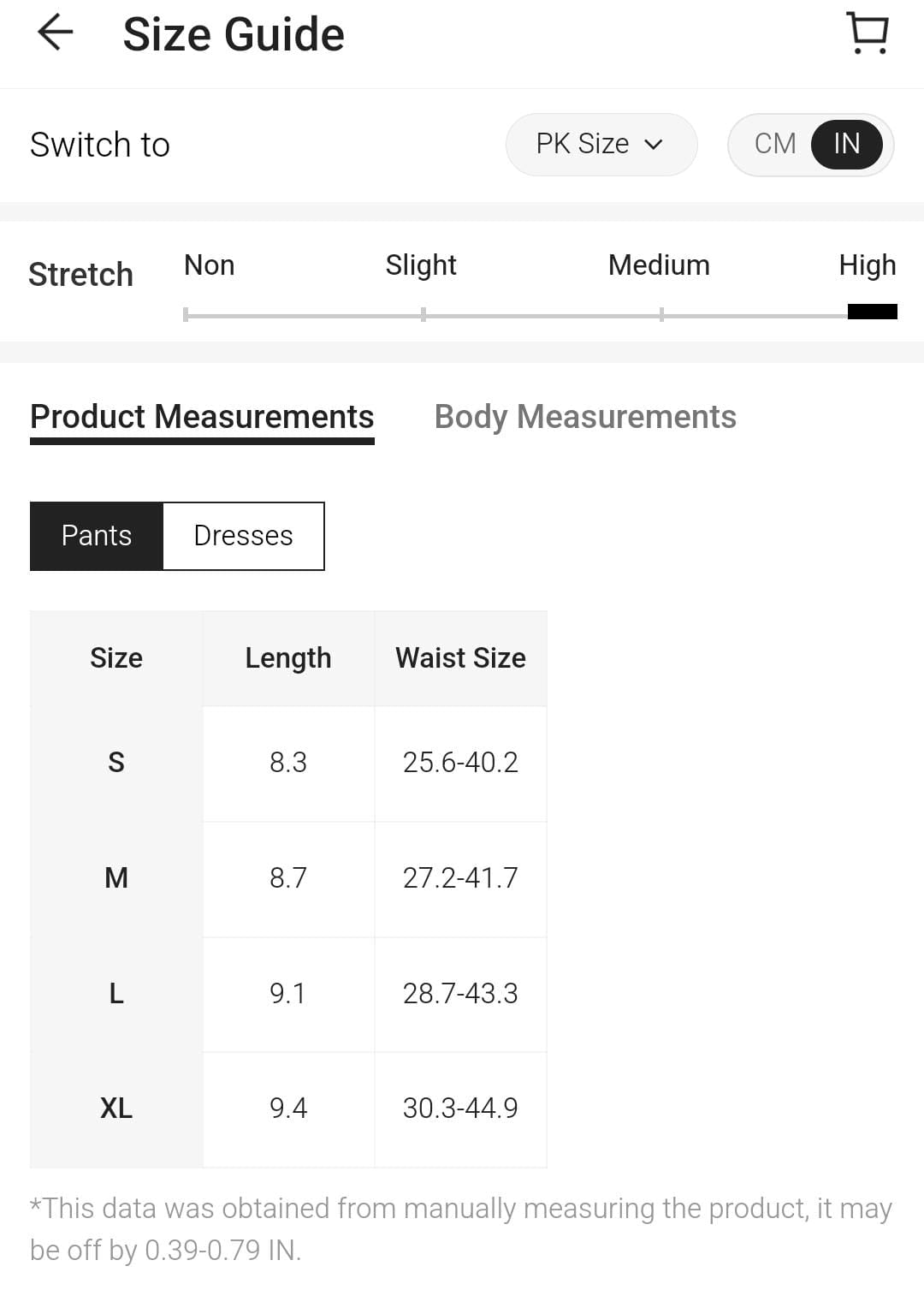Click the PK Size chevron arrow
Viewport: 924px width, 1290px height.
654,145
